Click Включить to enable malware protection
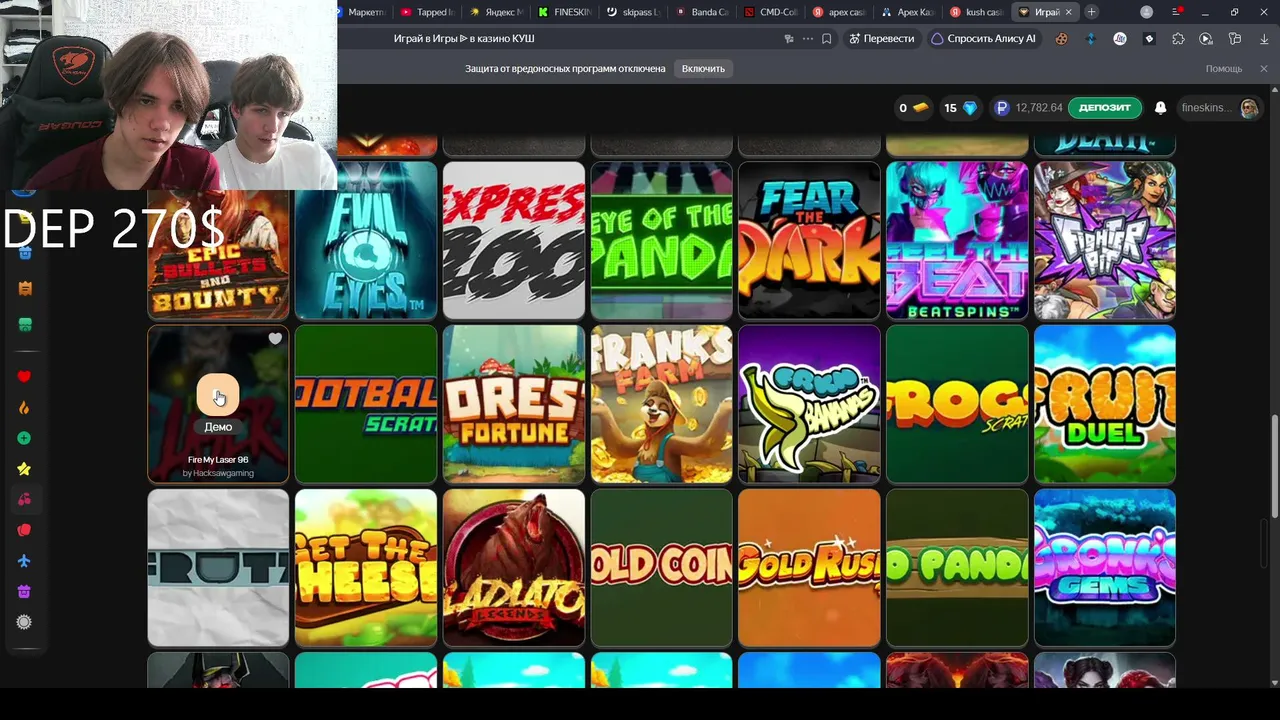Viewport: 1280px width, 720px height. [x=703, y=68]
